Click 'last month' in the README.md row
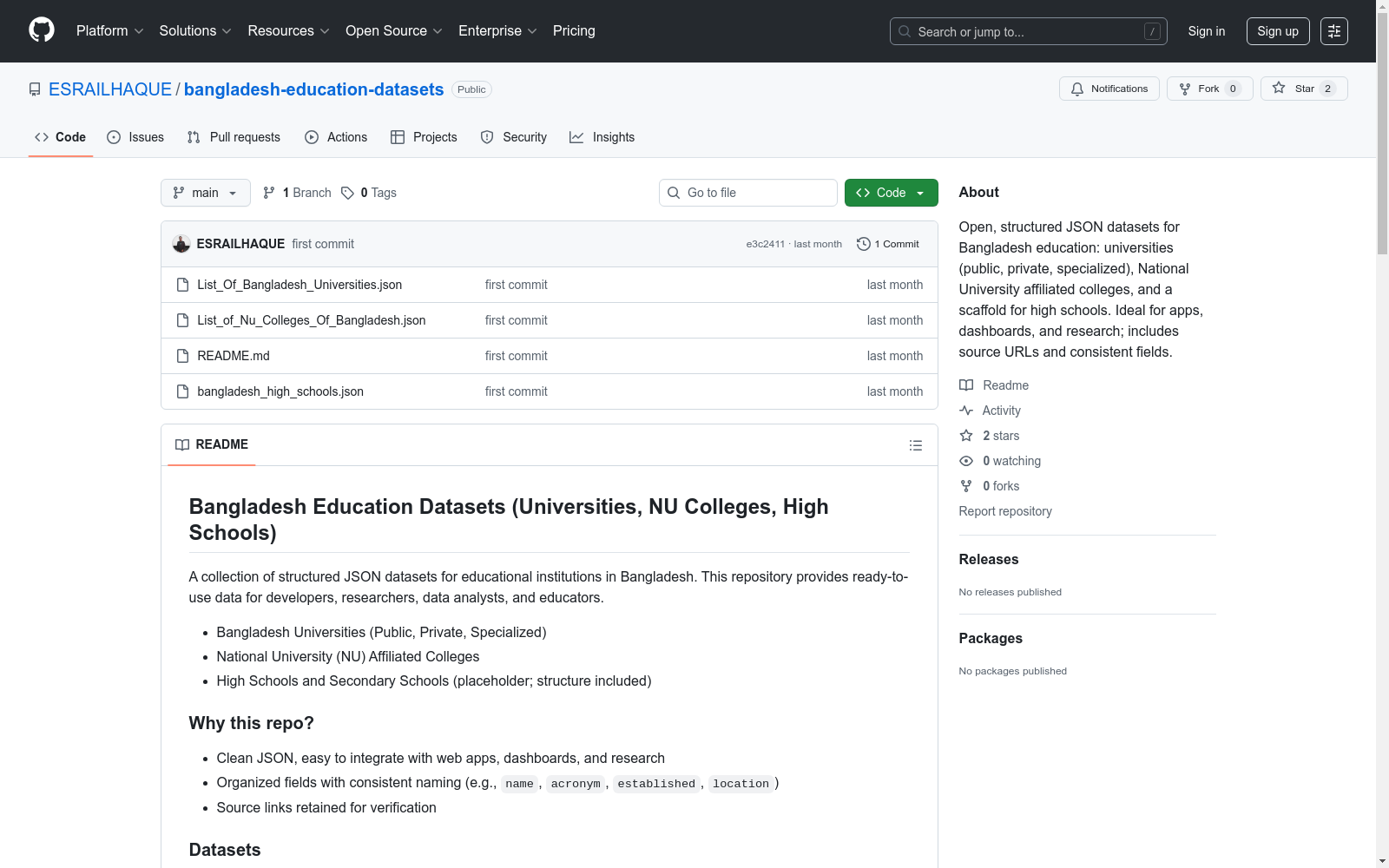The image size is (1389, 868). click(x=895, y=356)
